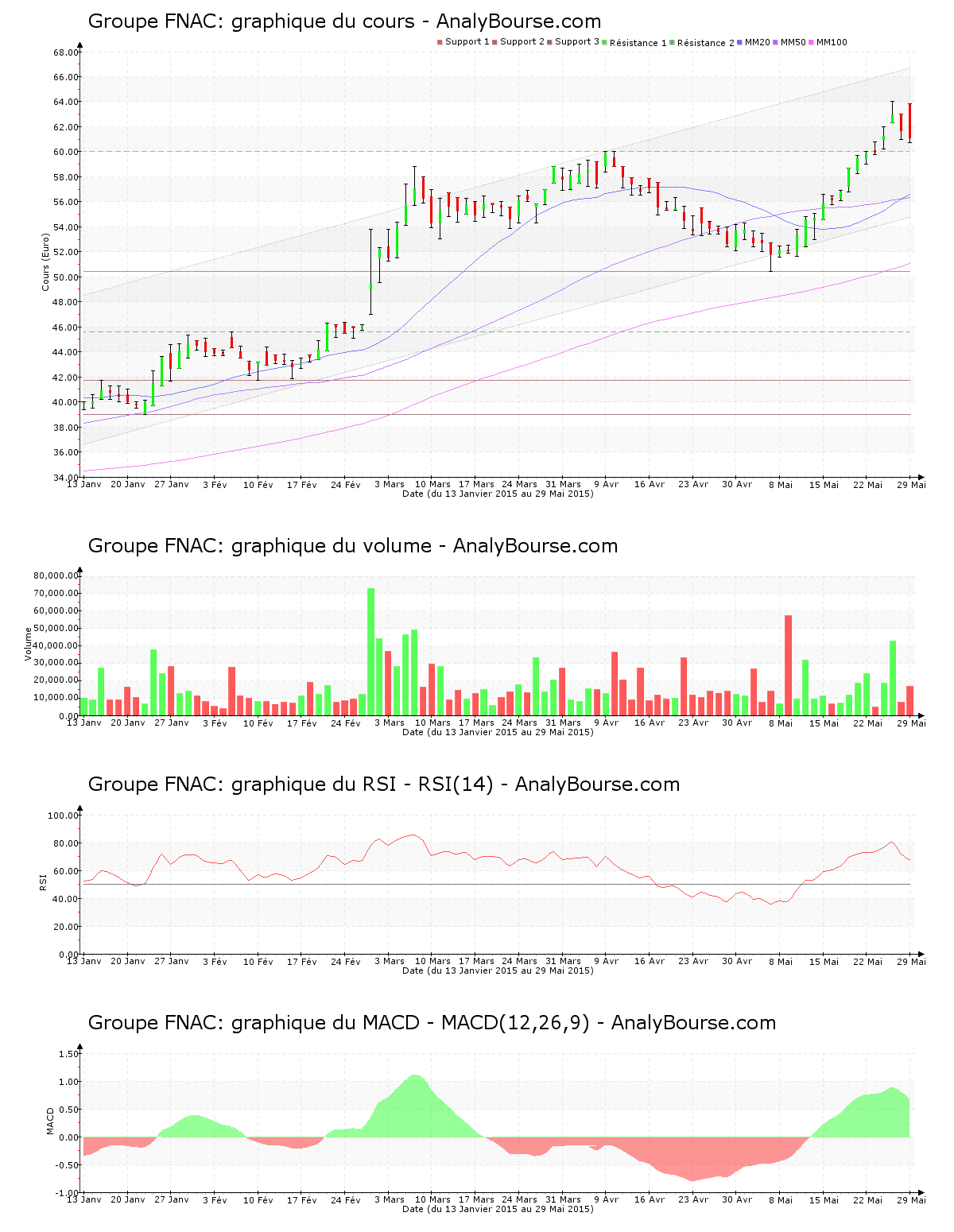This screenshot has height=1232, width=954.
Task: Click the -1.00 MACD axis value
Action: pyautogui.click(x=67, y=1193)
